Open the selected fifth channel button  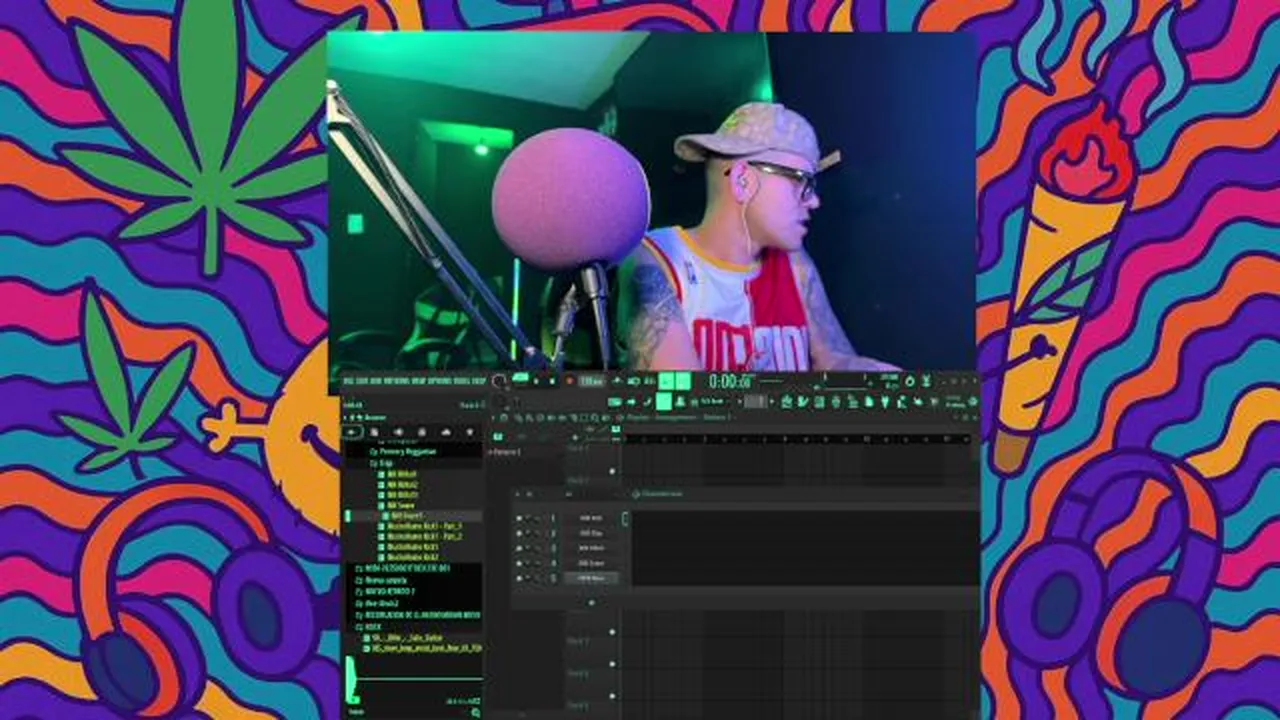[591, 578]
